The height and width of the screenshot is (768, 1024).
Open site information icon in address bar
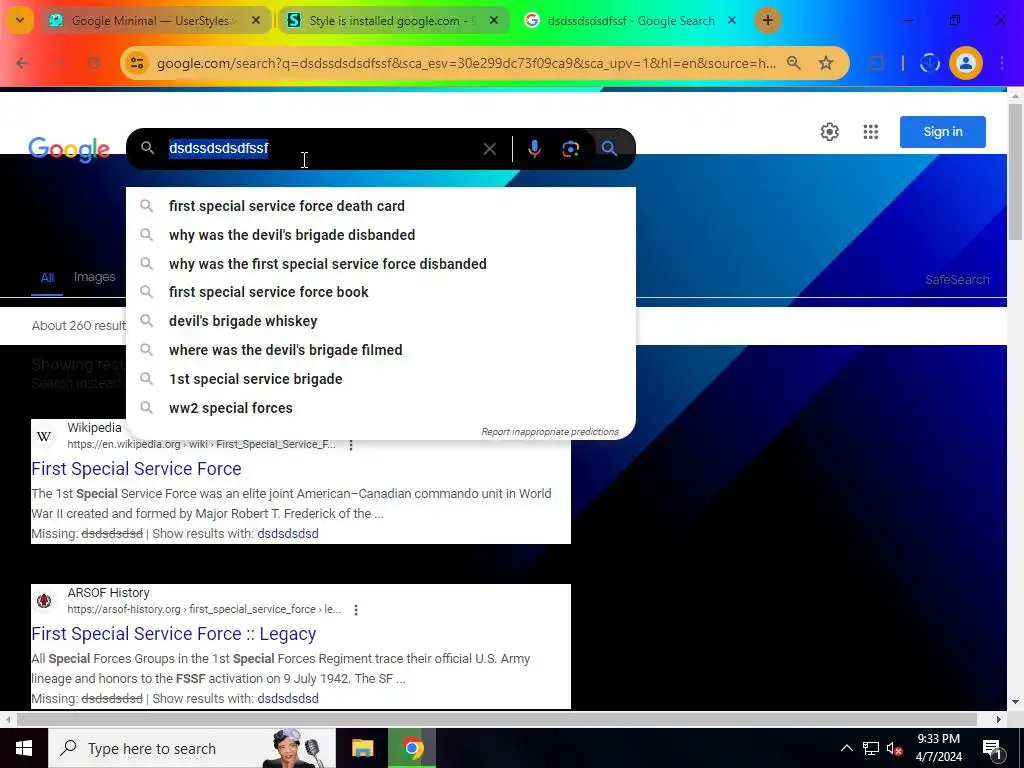click(137, 63)
